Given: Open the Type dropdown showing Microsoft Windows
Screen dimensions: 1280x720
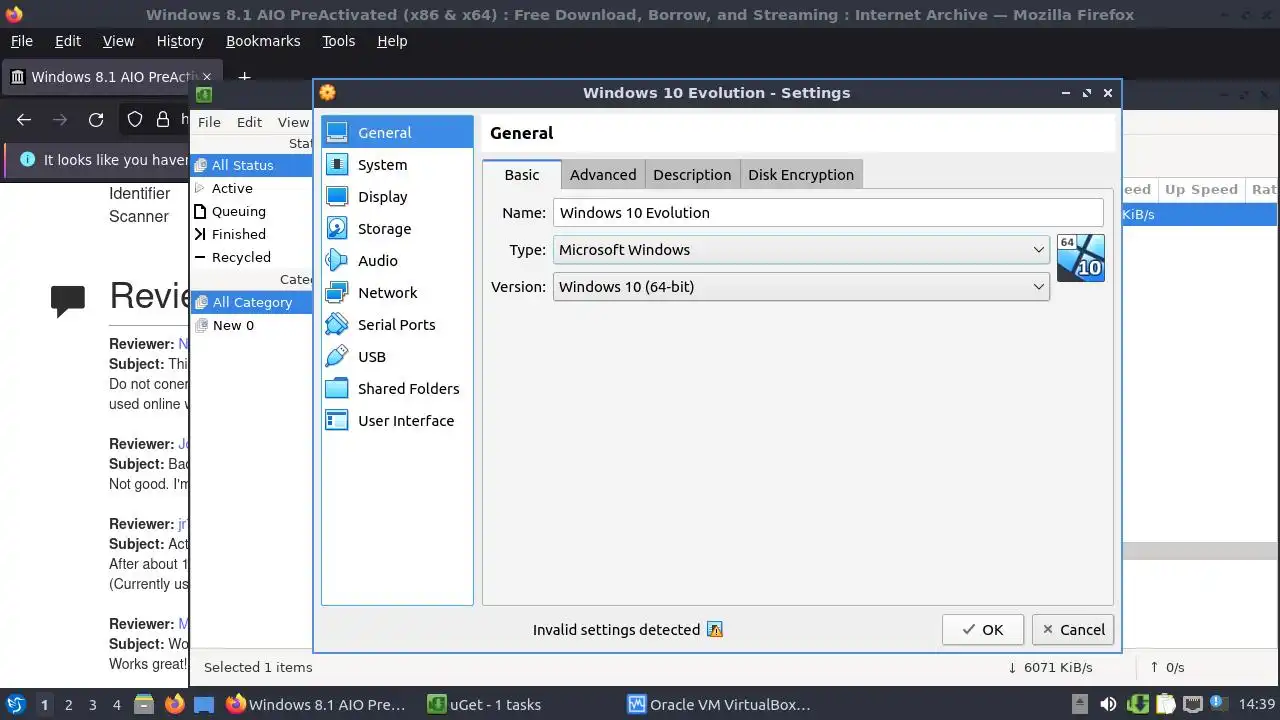Looking at the screenshot, I should 801,249.
